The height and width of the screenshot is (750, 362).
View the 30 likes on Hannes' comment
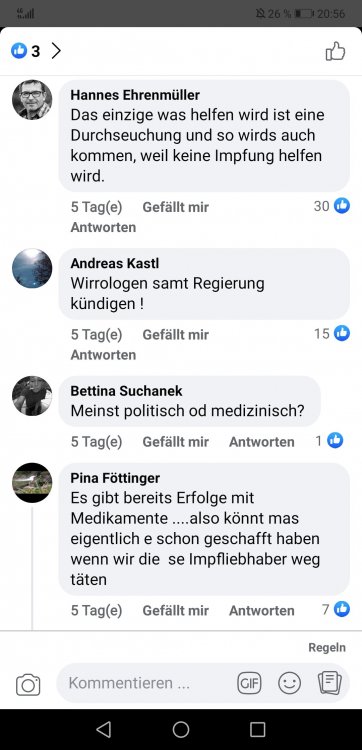(x=332, y=206)
